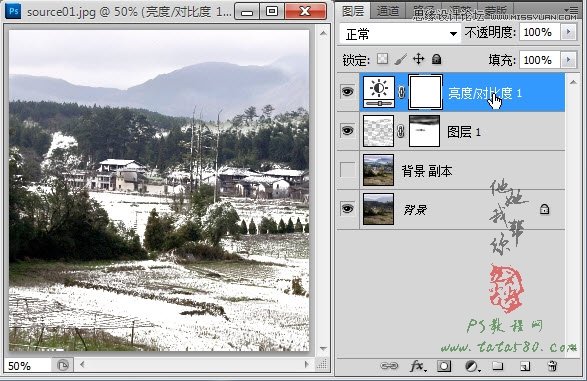The width and height of the screenshot is (587, 381).
Task: Hide the 背景 layer
Action: click(x=347, y=209)
